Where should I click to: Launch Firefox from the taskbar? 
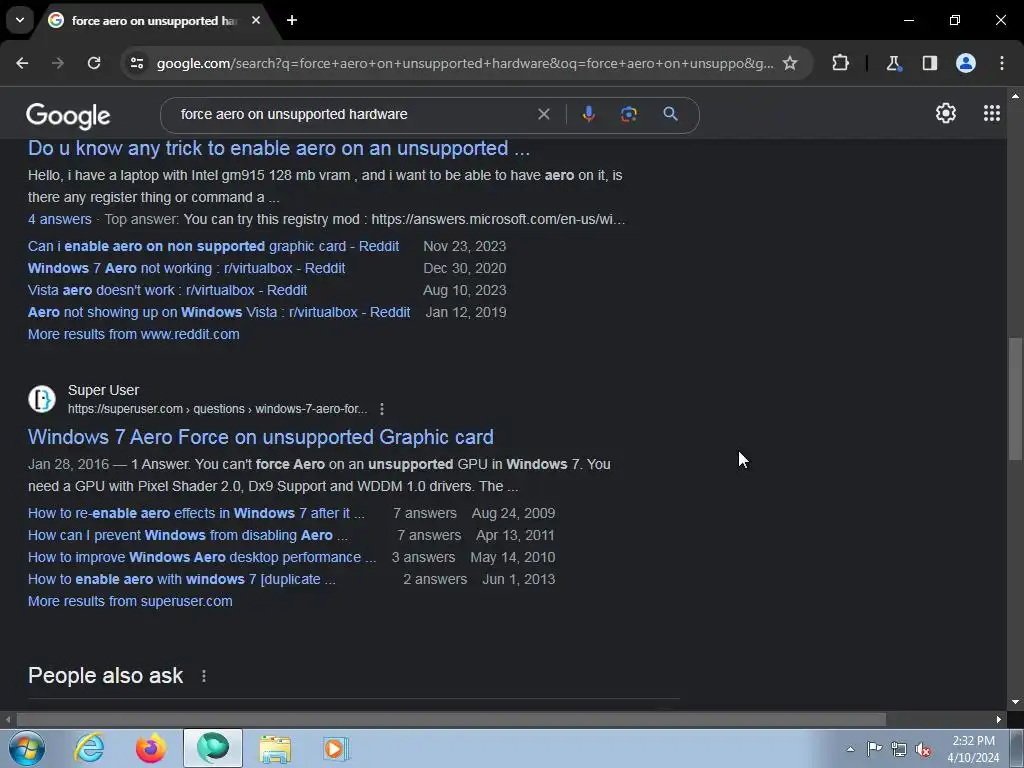point(151,748)
